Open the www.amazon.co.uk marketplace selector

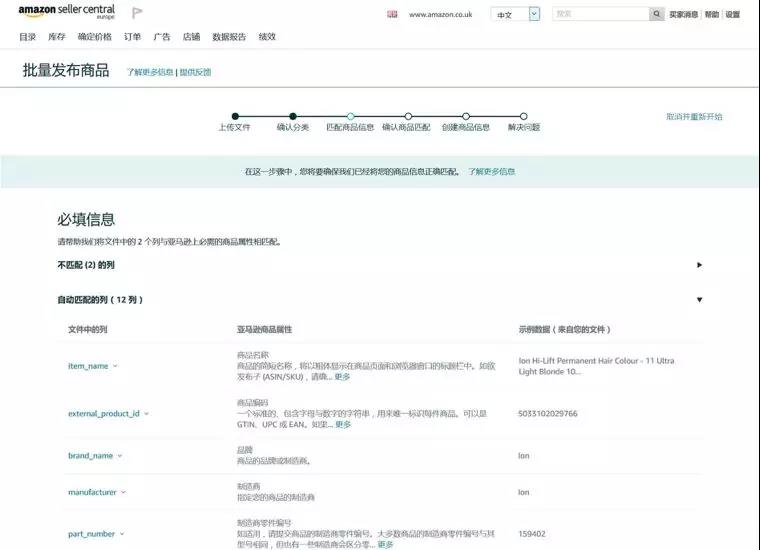tap(440, 15)
